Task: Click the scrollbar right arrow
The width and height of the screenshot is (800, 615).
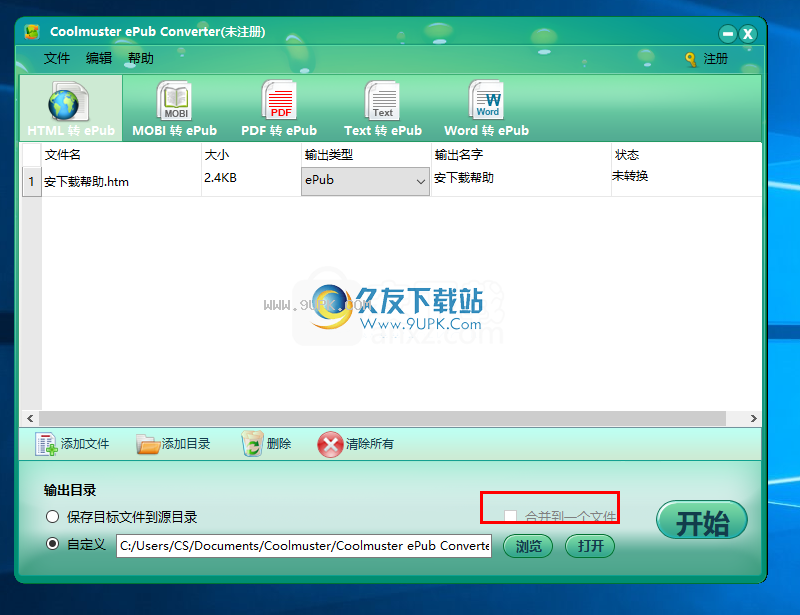Action: [754, 419]
